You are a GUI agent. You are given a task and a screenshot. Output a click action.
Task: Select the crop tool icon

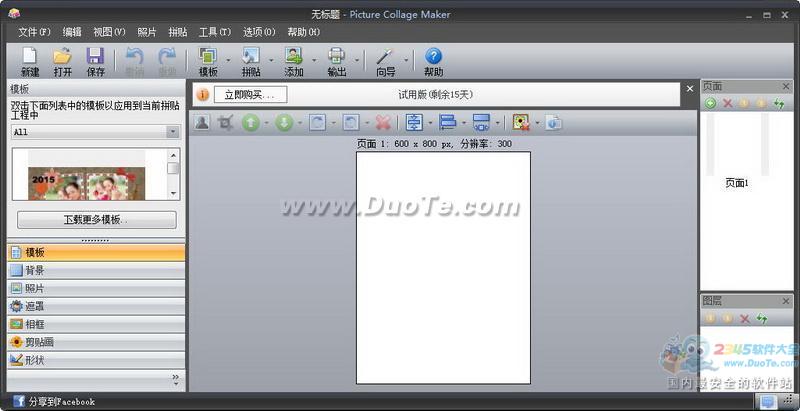225,122
